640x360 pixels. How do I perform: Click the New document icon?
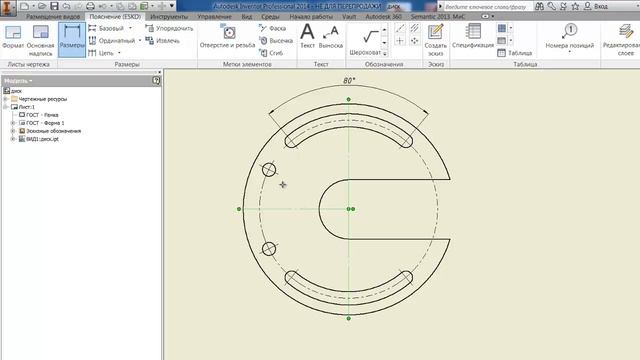[24, 6]
